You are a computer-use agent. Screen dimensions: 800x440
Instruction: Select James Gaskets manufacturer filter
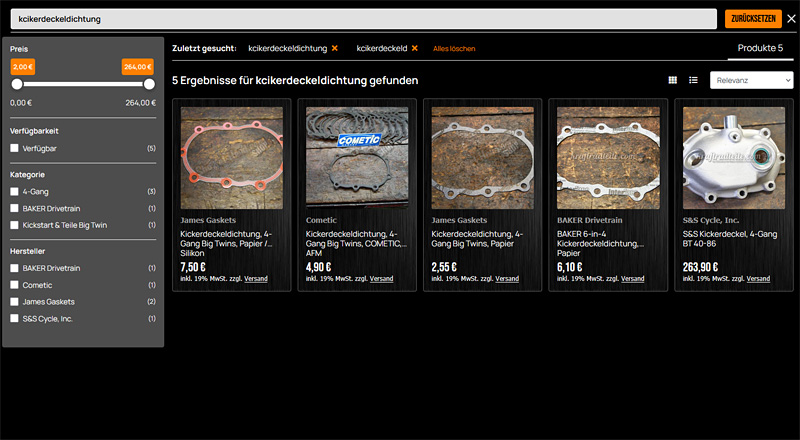14,301
